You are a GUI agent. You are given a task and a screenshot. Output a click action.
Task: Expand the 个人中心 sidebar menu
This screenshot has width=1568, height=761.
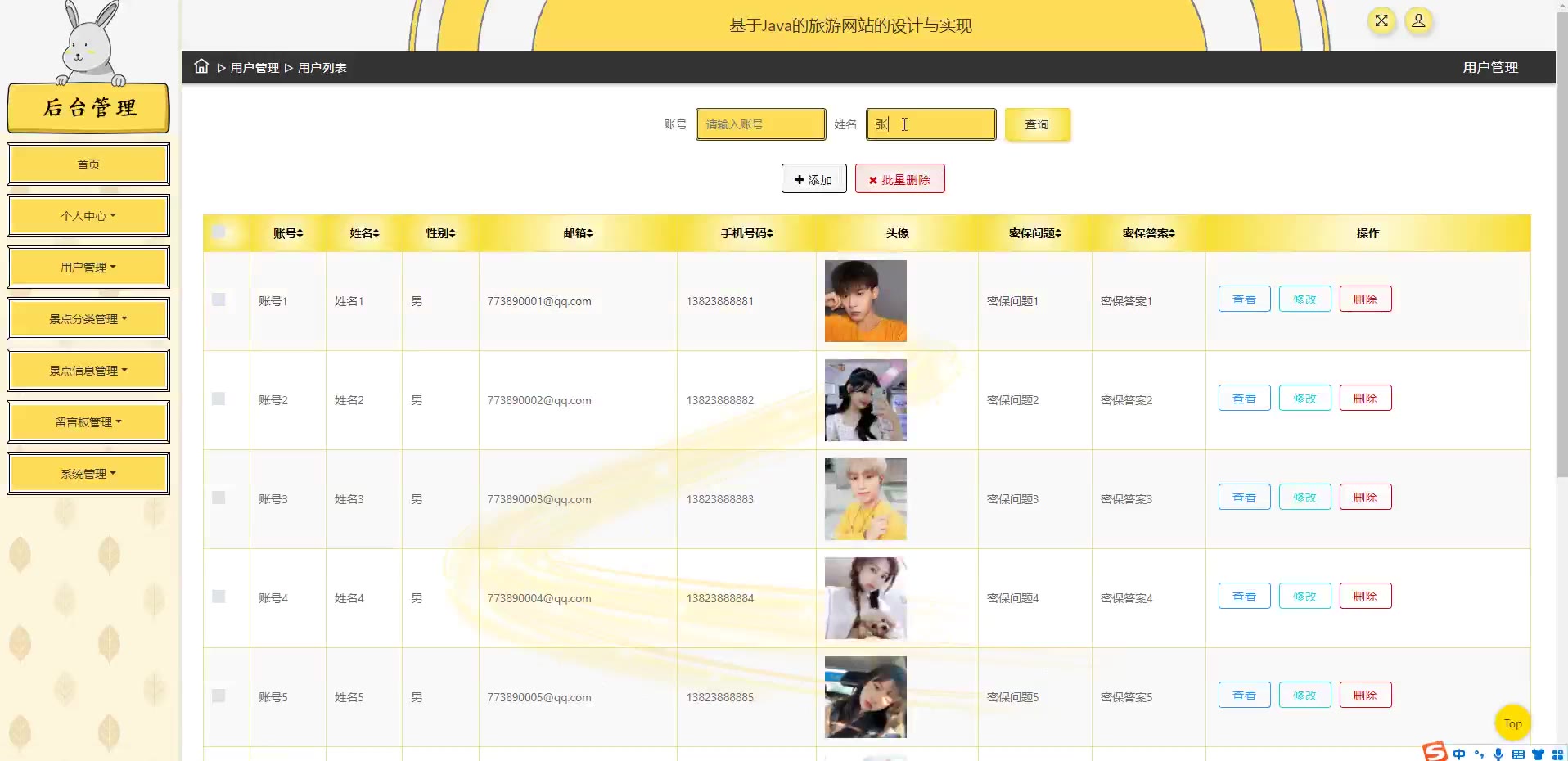point(88,216)
